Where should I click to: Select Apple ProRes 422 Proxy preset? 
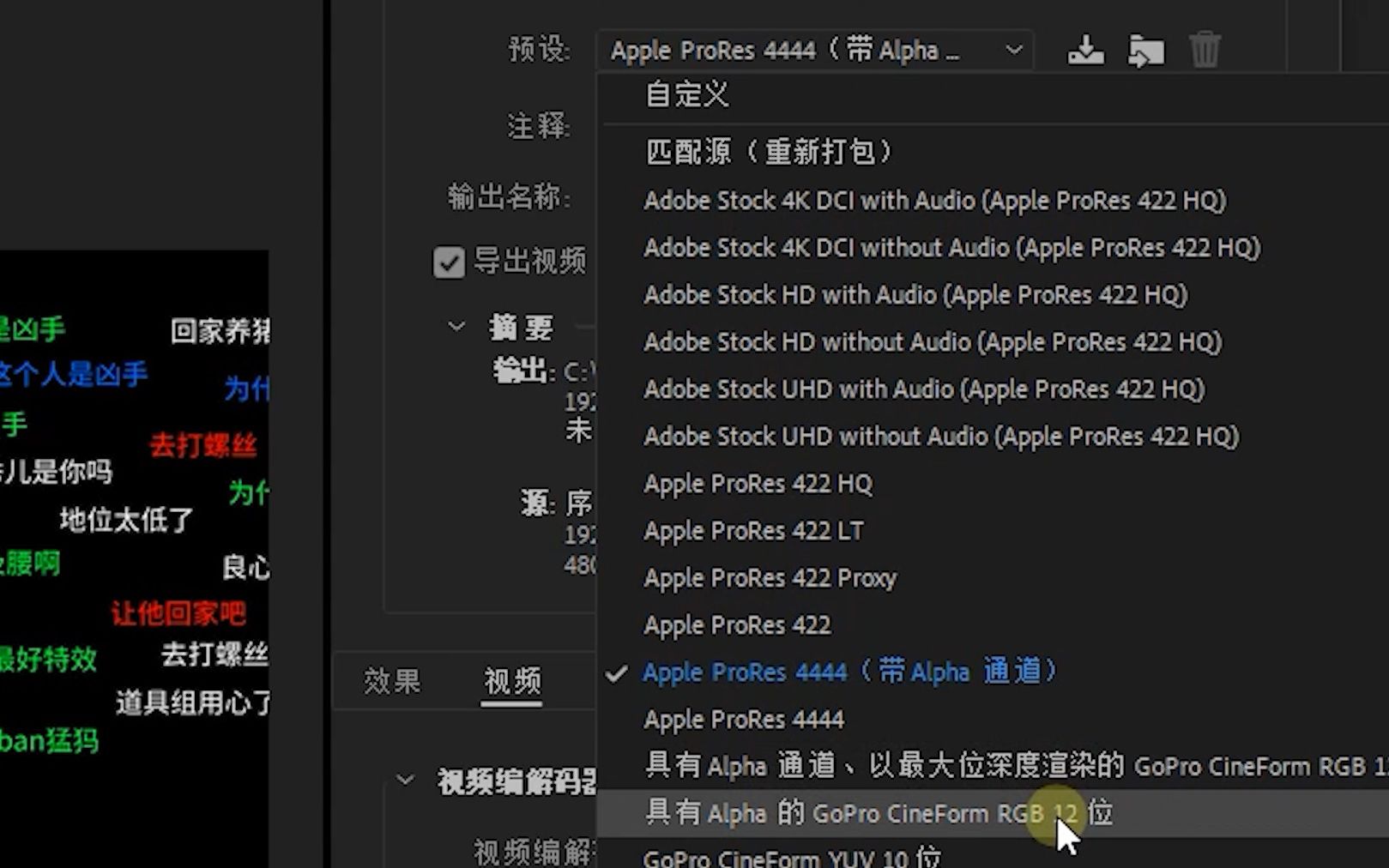point(993,578)
